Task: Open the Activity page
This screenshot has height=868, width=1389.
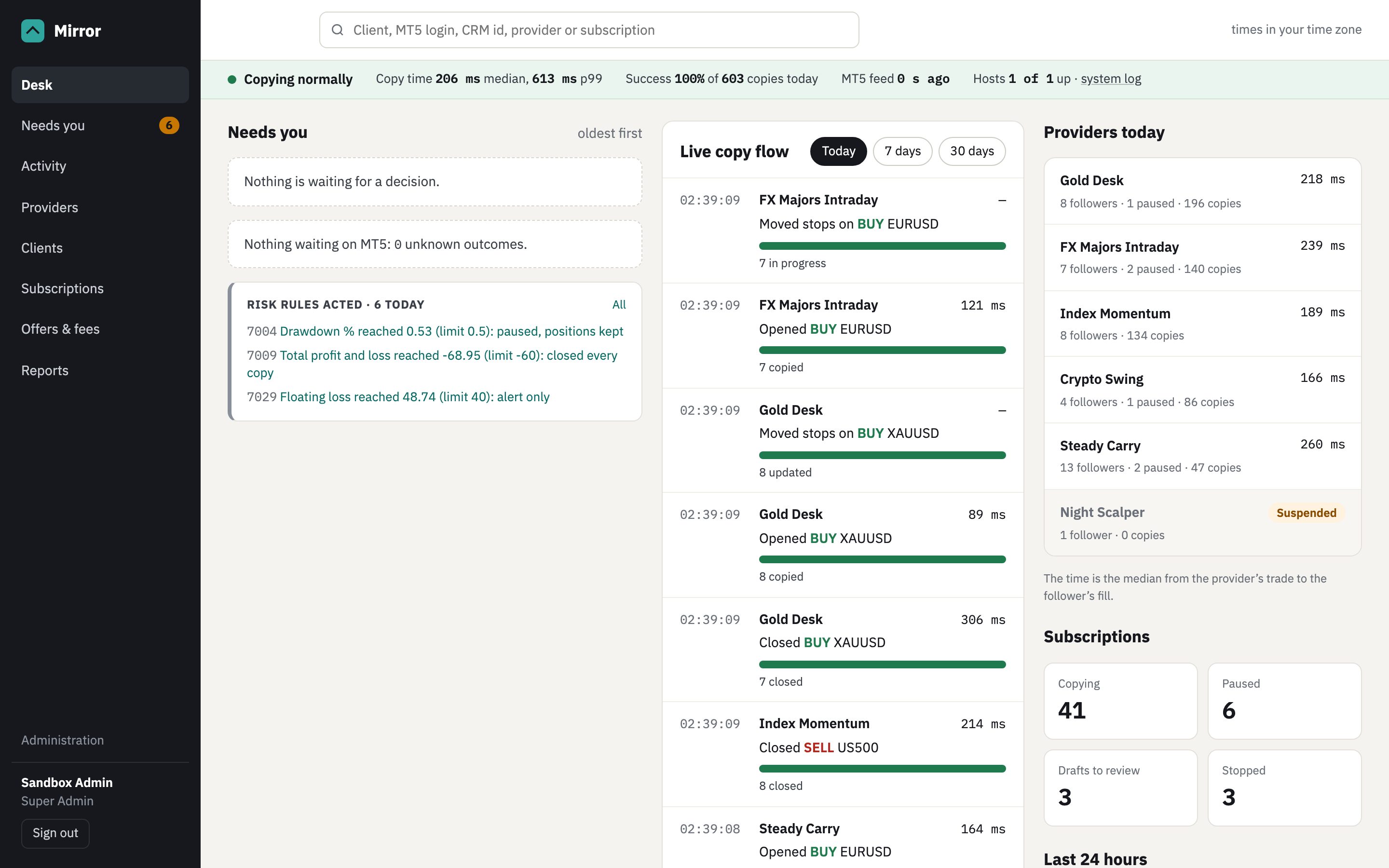Action: pyautogui.click(x=100, y=166)
